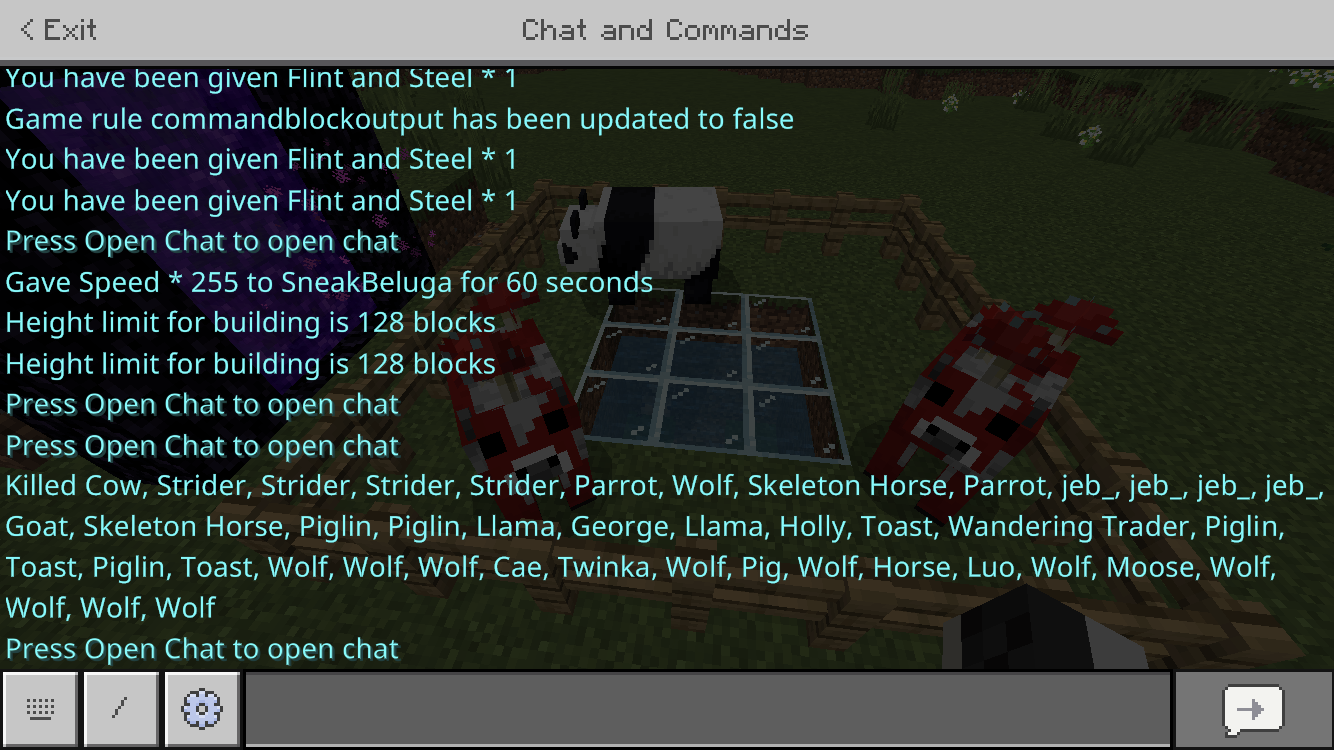This screenshot has width=1334, height=750.
Task: Focus the chat message input field
Action: tap(708, 709)
